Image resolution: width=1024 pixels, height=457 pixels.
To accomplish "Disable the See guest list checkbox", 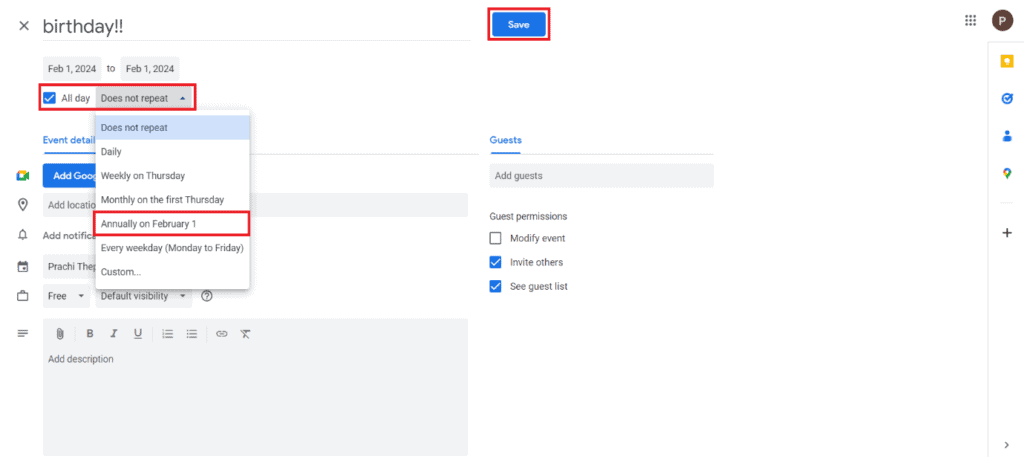I will pyautogui.click(x=495, y=286).
